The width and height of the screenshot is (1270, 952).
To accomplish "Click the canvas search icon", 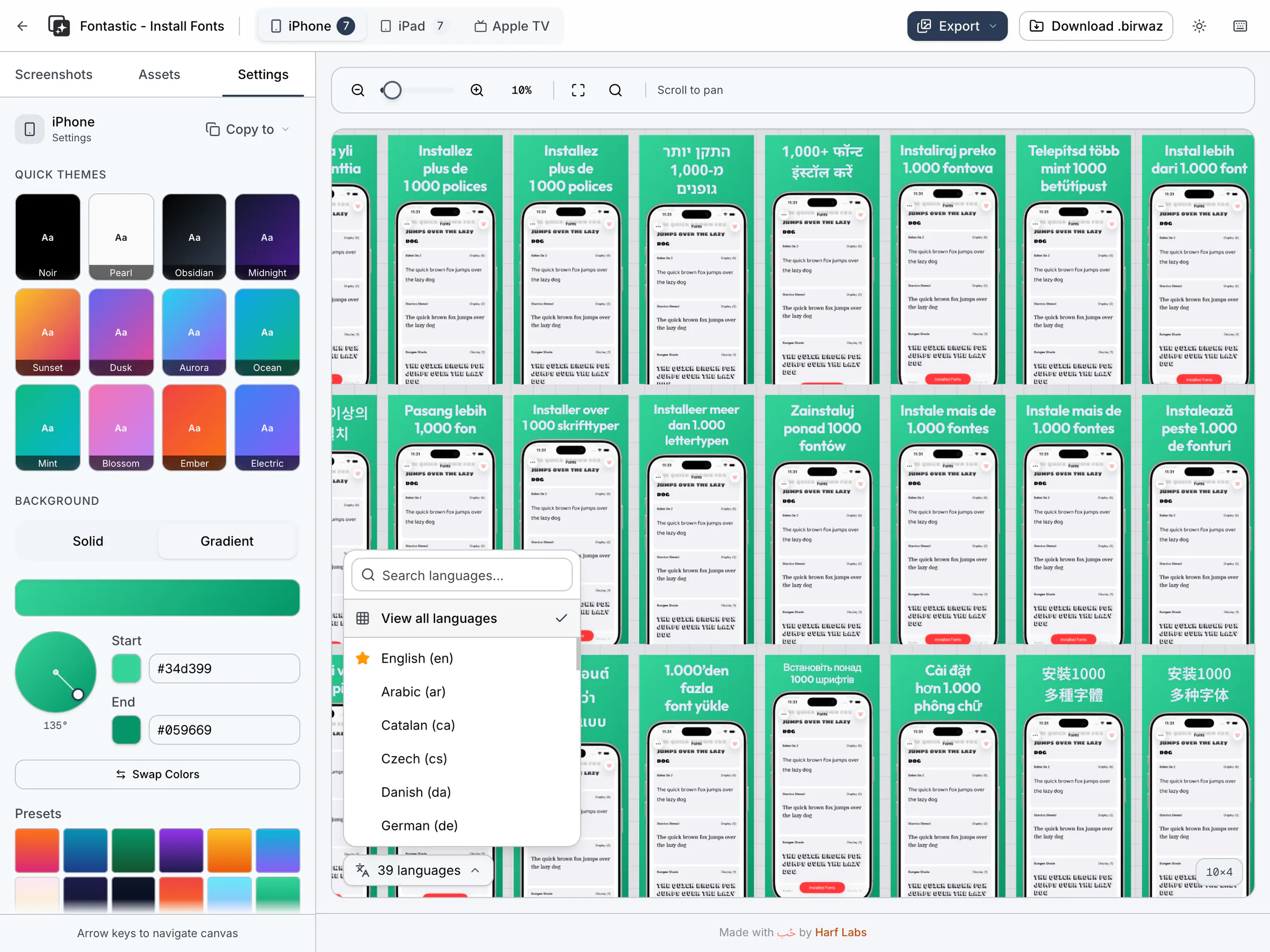I will click(x=615, y=90).
